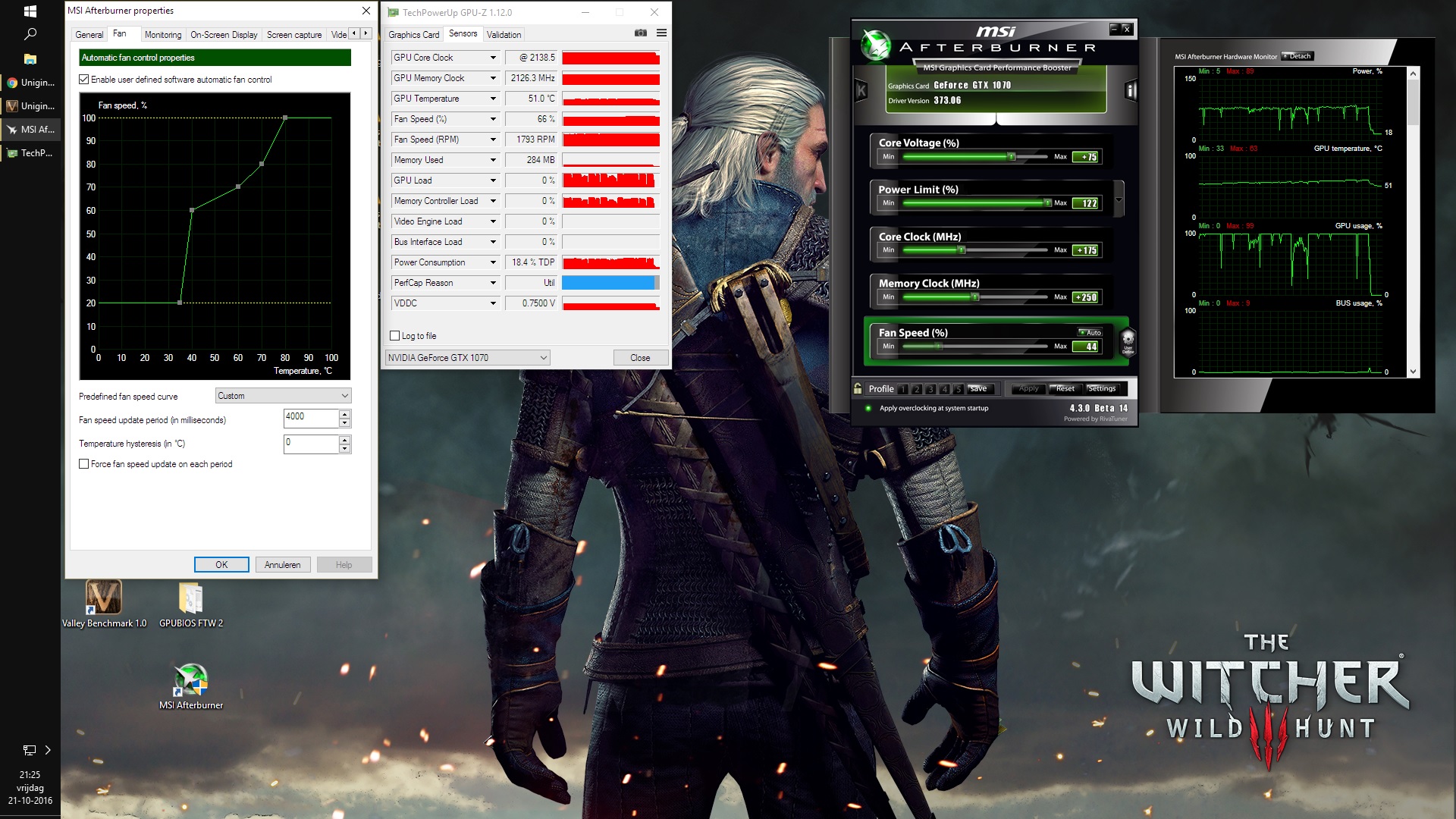1456x819 pixels.
Task: Click OK in Afterburner properties
Action: [x=221, y=565]
